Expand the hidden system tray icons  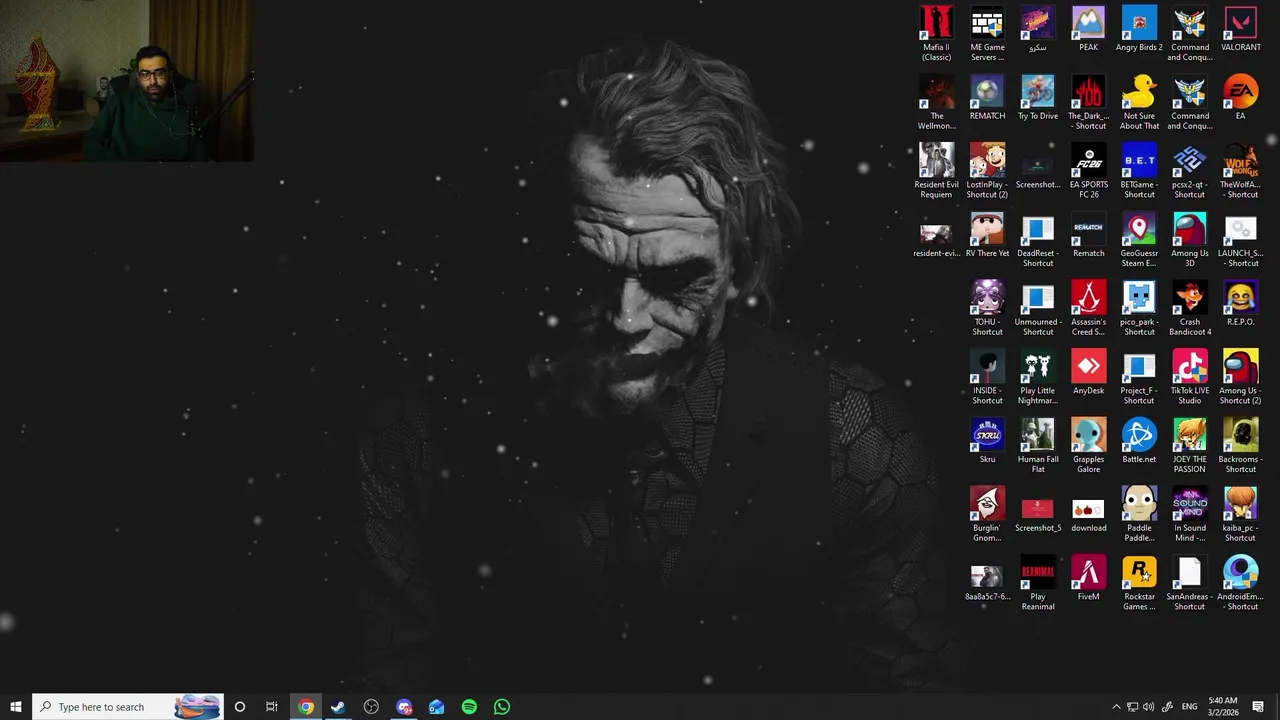pyautogui.click(x=1116, y=707)
